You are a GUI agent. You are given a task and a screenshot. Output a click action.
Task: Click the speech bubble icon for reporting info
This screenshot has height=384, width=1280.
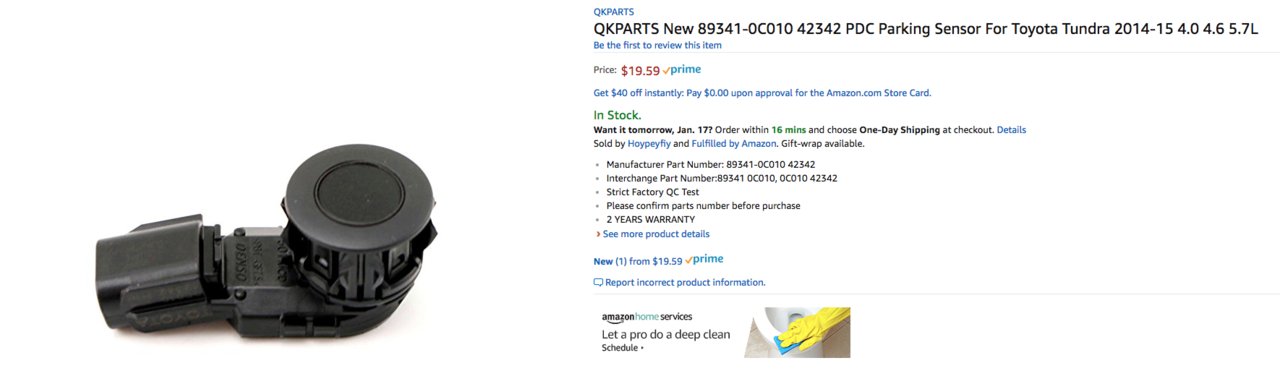pyautogui.click(x=598, y=283)
